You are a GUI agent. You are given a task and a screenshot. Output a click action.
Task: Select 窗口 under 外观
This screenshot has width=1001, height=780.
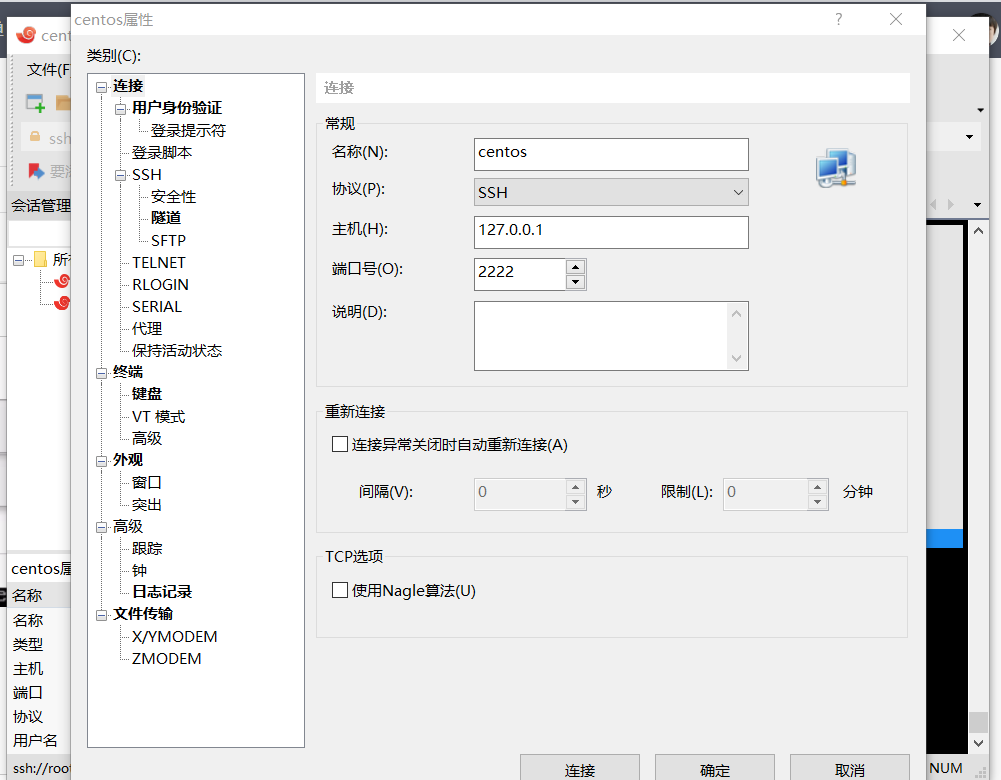point(147,483)
